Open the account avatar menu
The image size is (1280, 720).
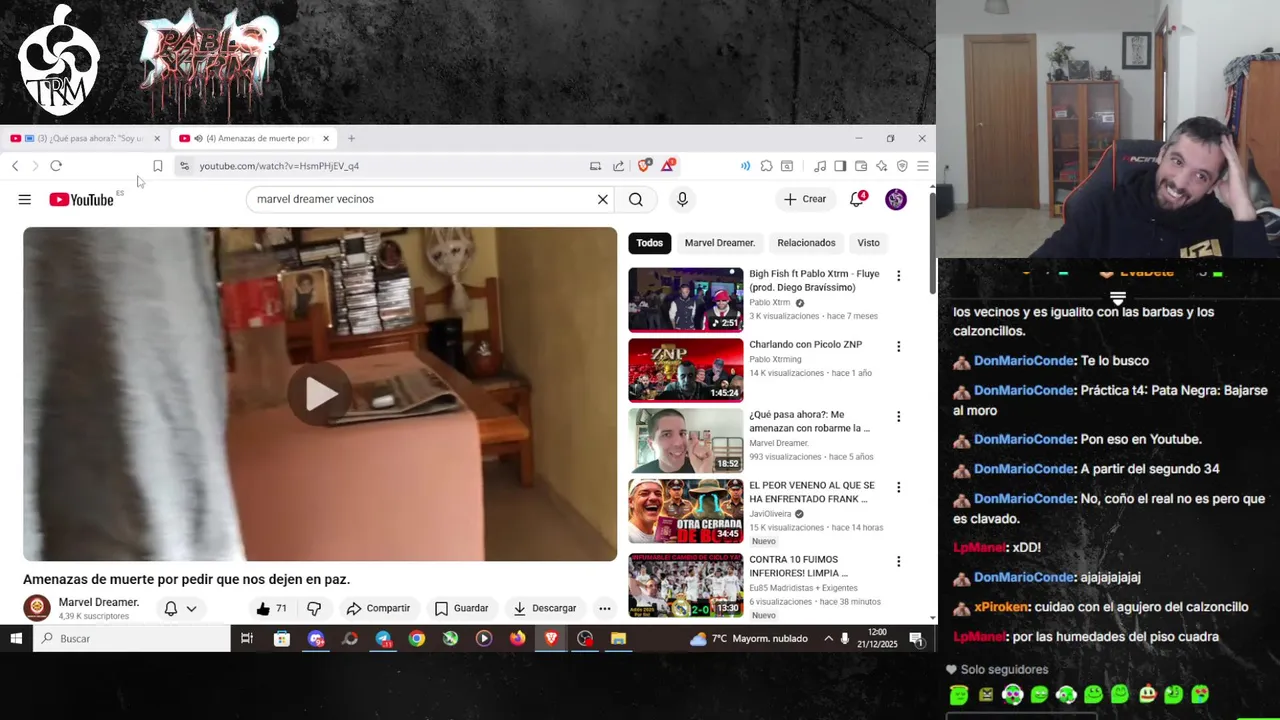pos(896,199)
